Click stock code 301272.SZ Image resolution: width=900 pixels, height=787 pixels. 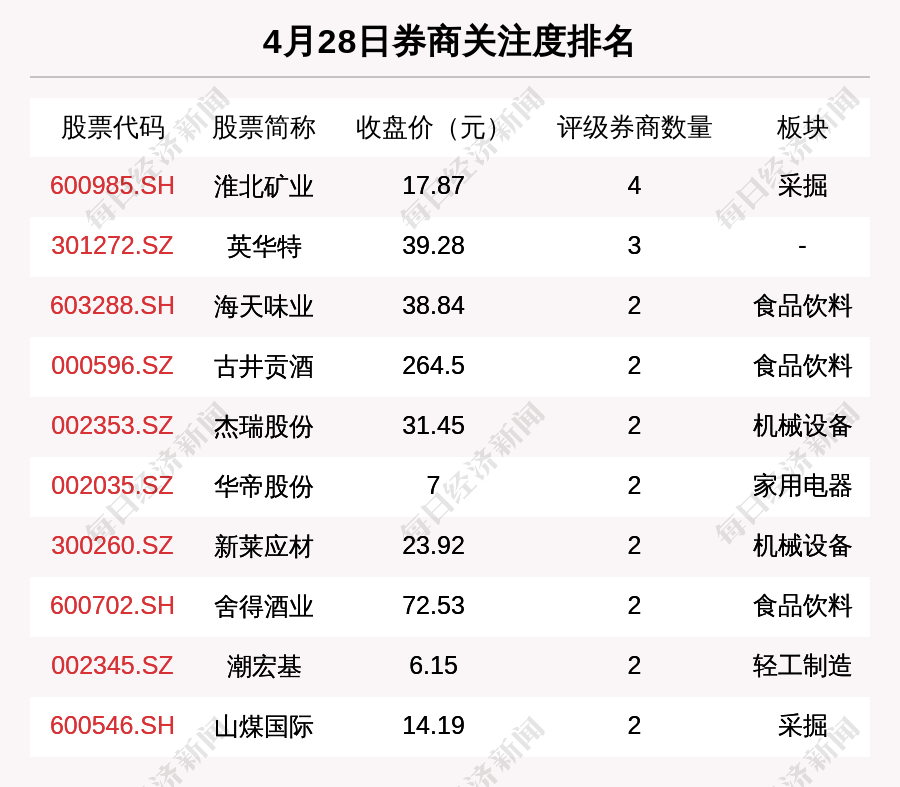point(112,246)
